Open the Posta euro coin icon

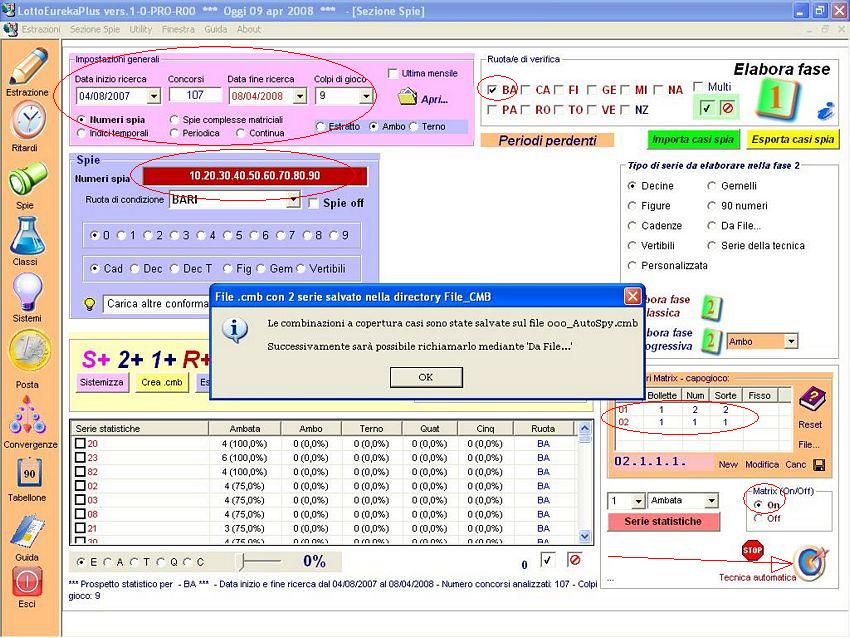tap(29, 352)
